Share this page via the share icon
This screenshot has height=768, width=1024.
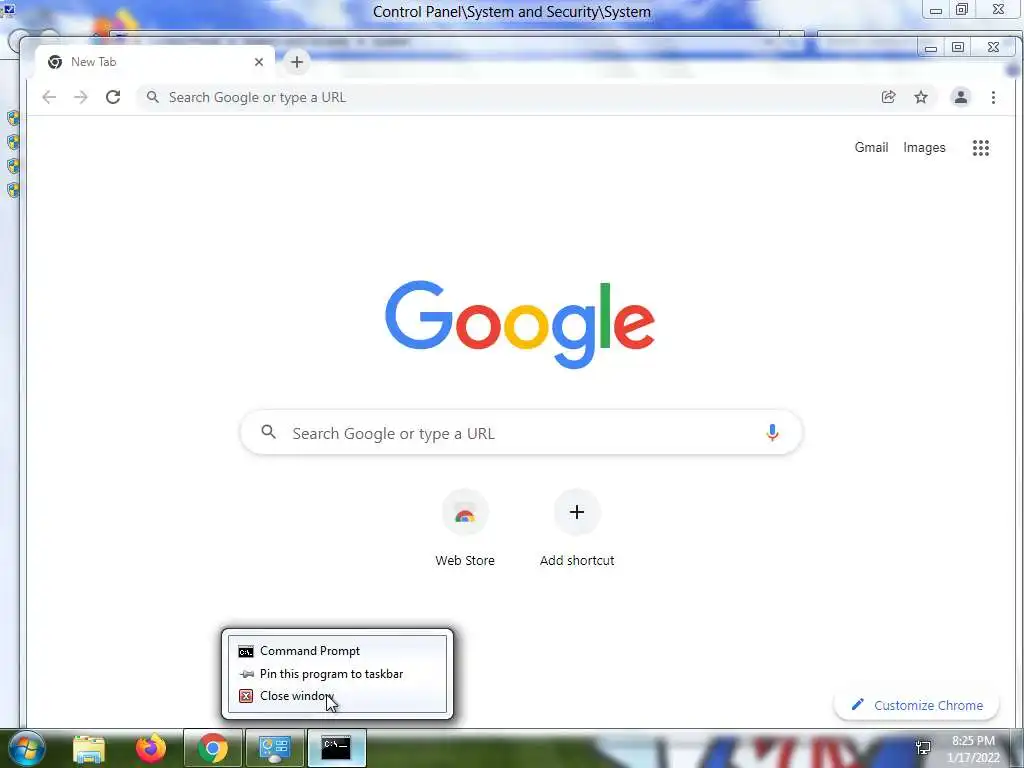888,97
